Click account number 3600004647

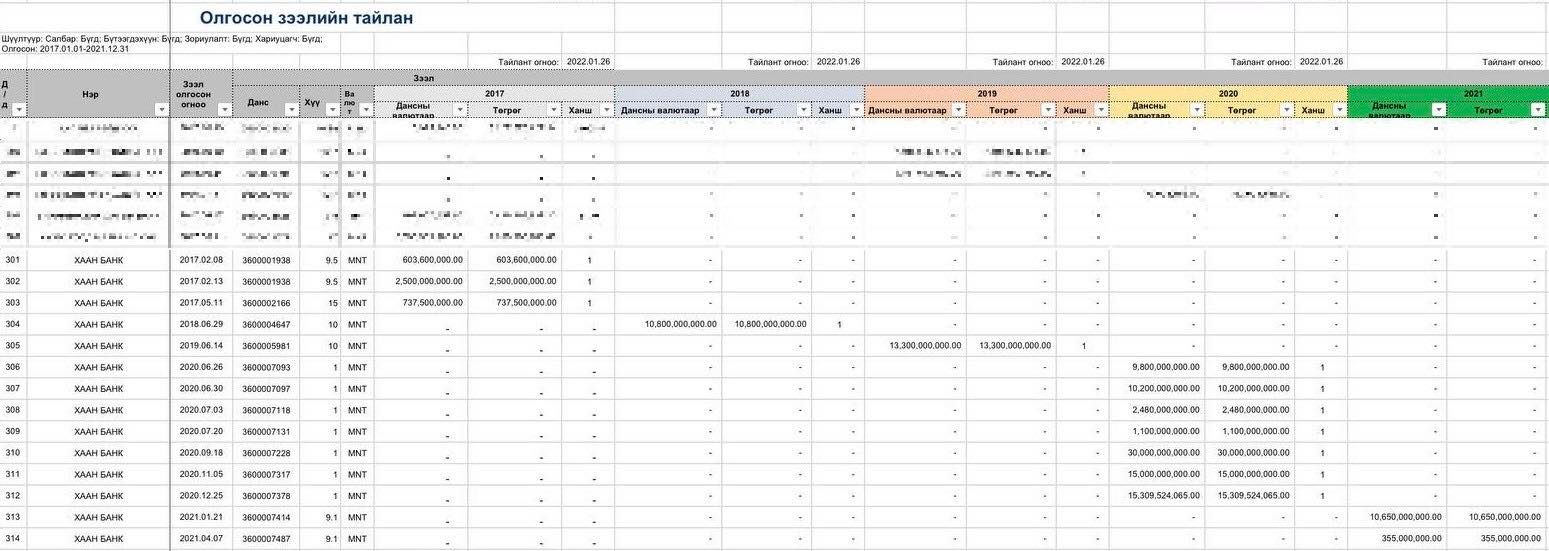[x=266, y=324]
